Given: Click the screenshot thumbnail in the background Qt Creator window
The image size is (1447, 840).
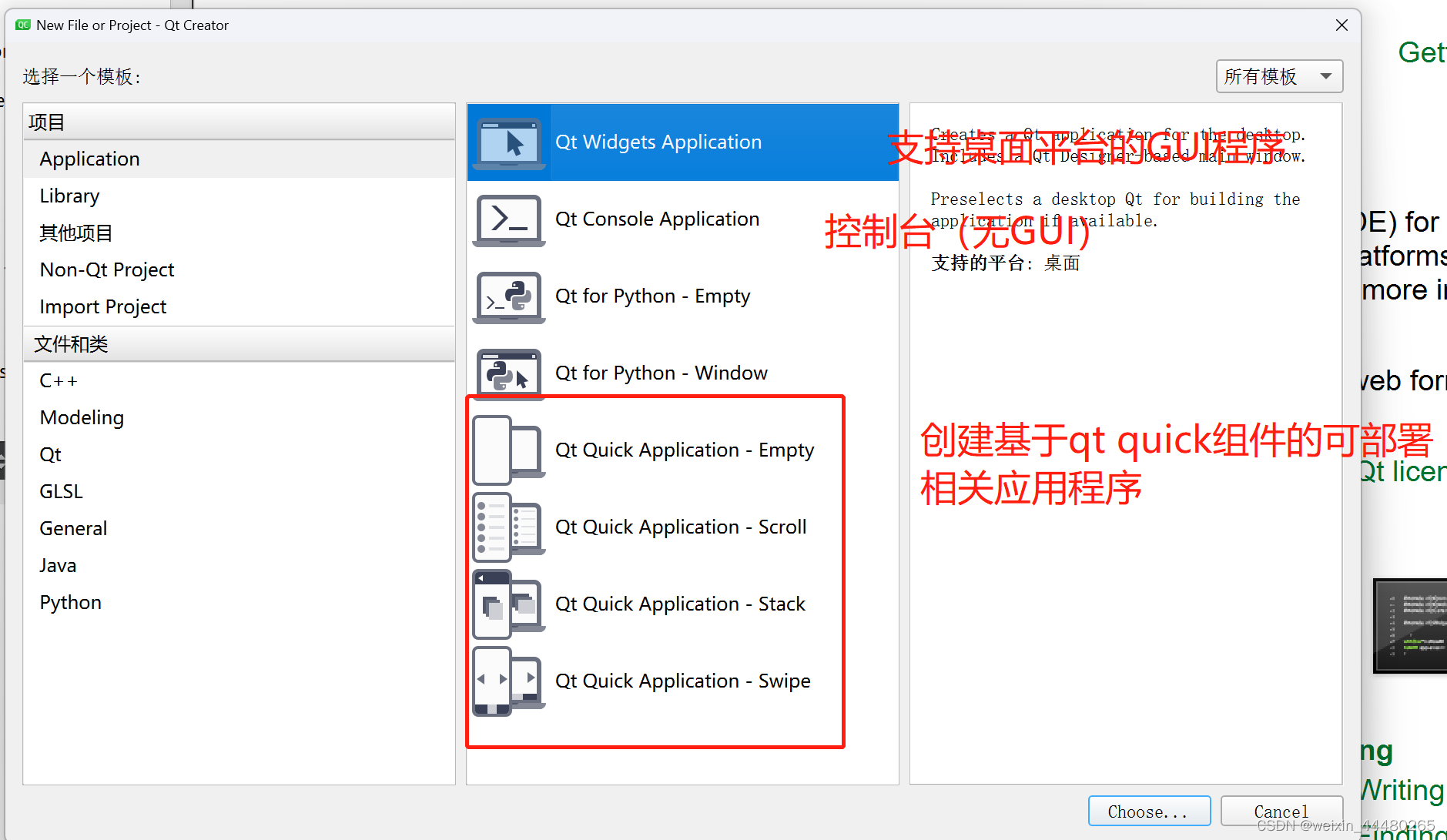Looking at the screenshot, I should [x=1410, y=626].
